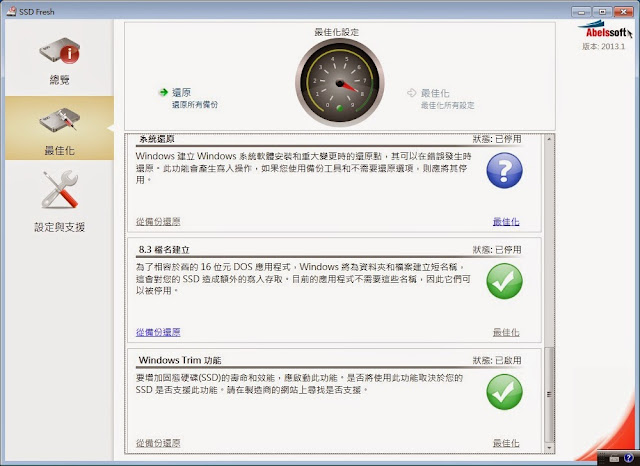Click 從備份還原 link in 系統還原 section
Screen dimensions: 640x466
click(158, 222)
